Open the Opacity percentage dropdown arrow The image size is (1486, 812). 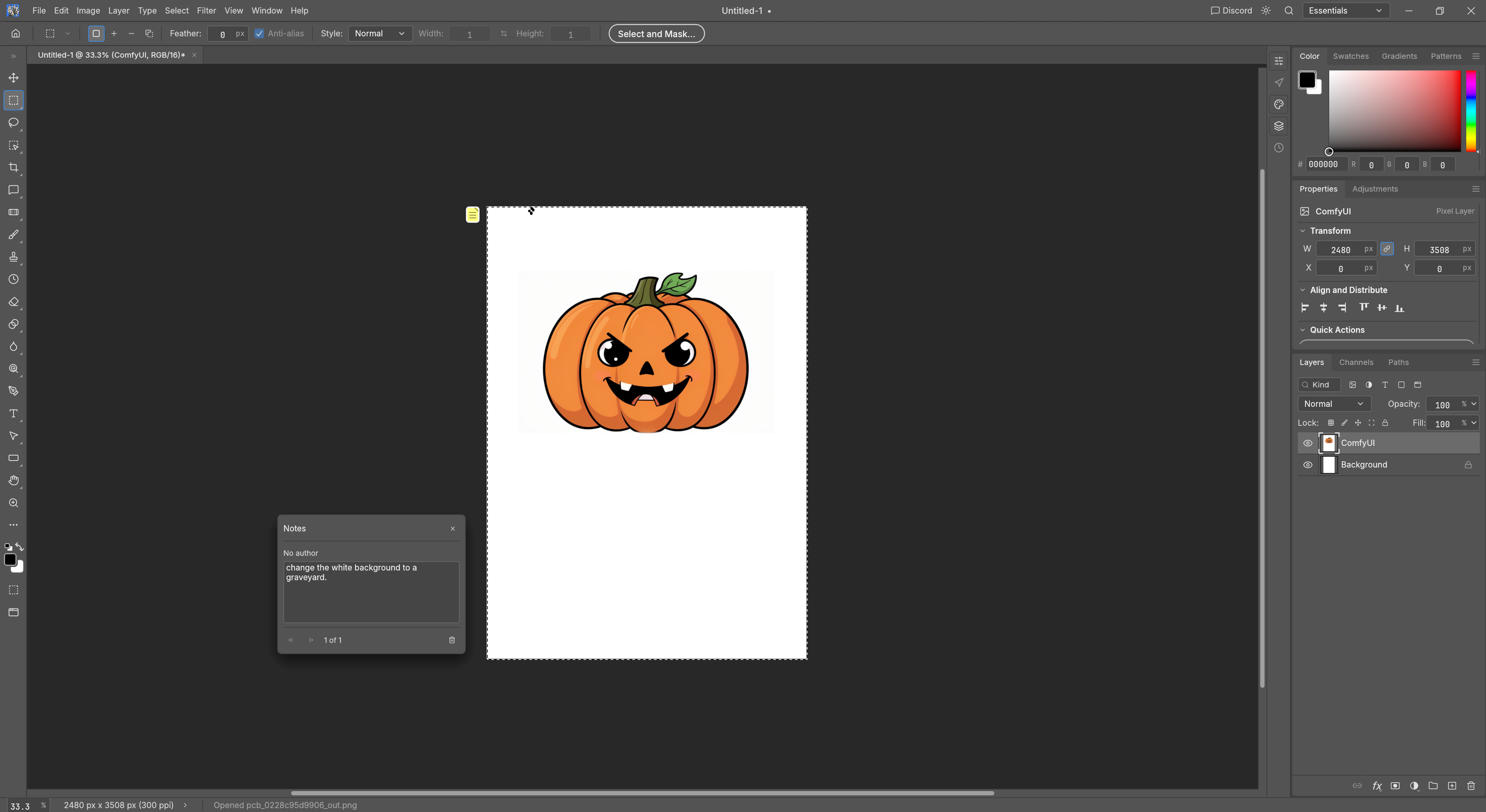[x=1474, y=404]
